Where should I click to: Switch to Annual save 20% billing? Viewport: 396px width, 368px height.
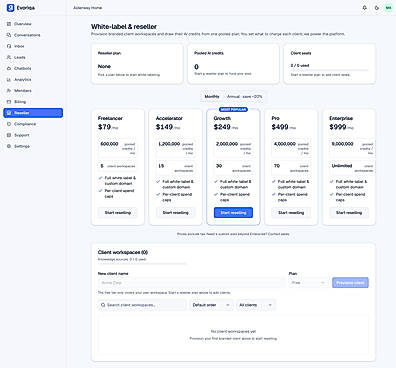click(244, 97)
